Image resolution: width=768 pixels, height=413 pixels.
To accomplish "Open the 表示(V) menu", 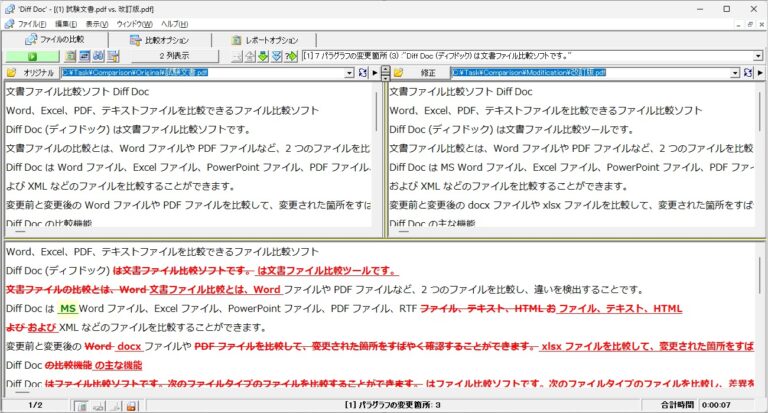I will 97,24.
